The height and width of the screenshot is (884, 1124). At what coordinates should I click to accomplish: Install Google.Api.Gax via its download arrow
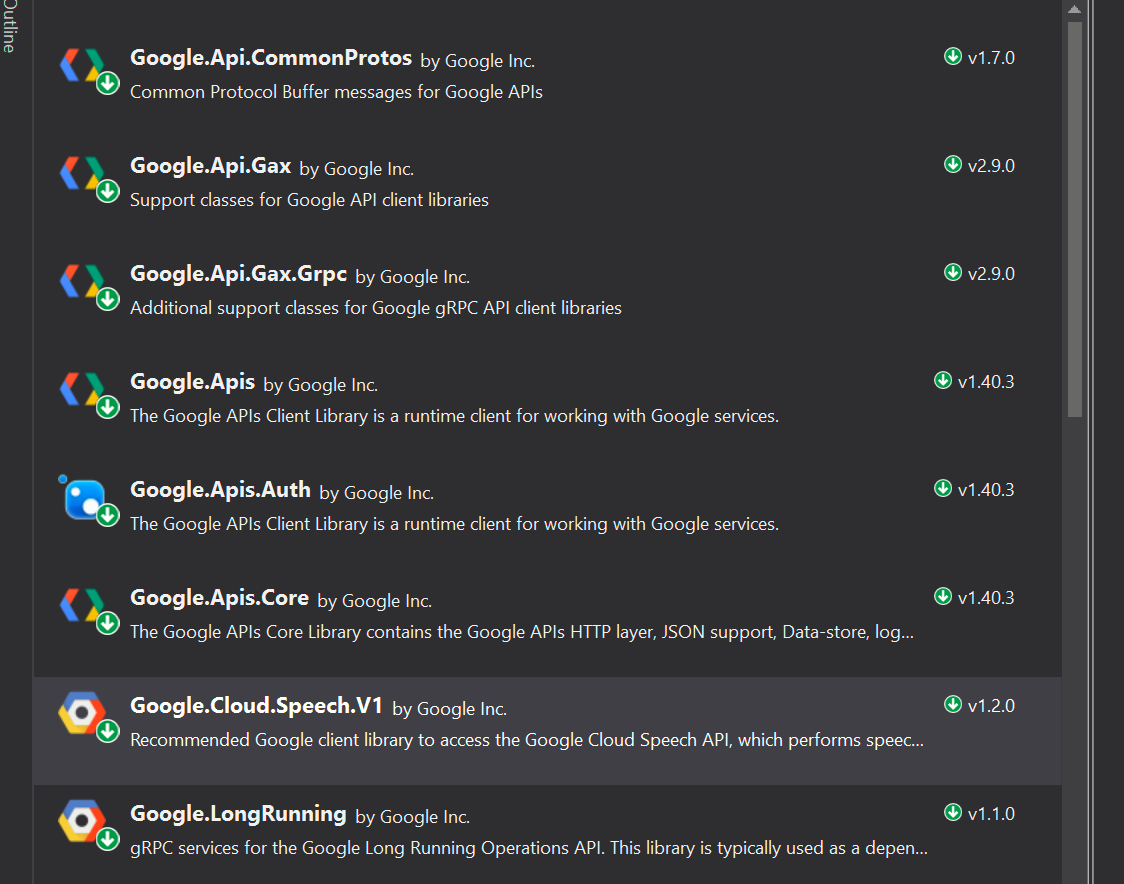point(952,165)
